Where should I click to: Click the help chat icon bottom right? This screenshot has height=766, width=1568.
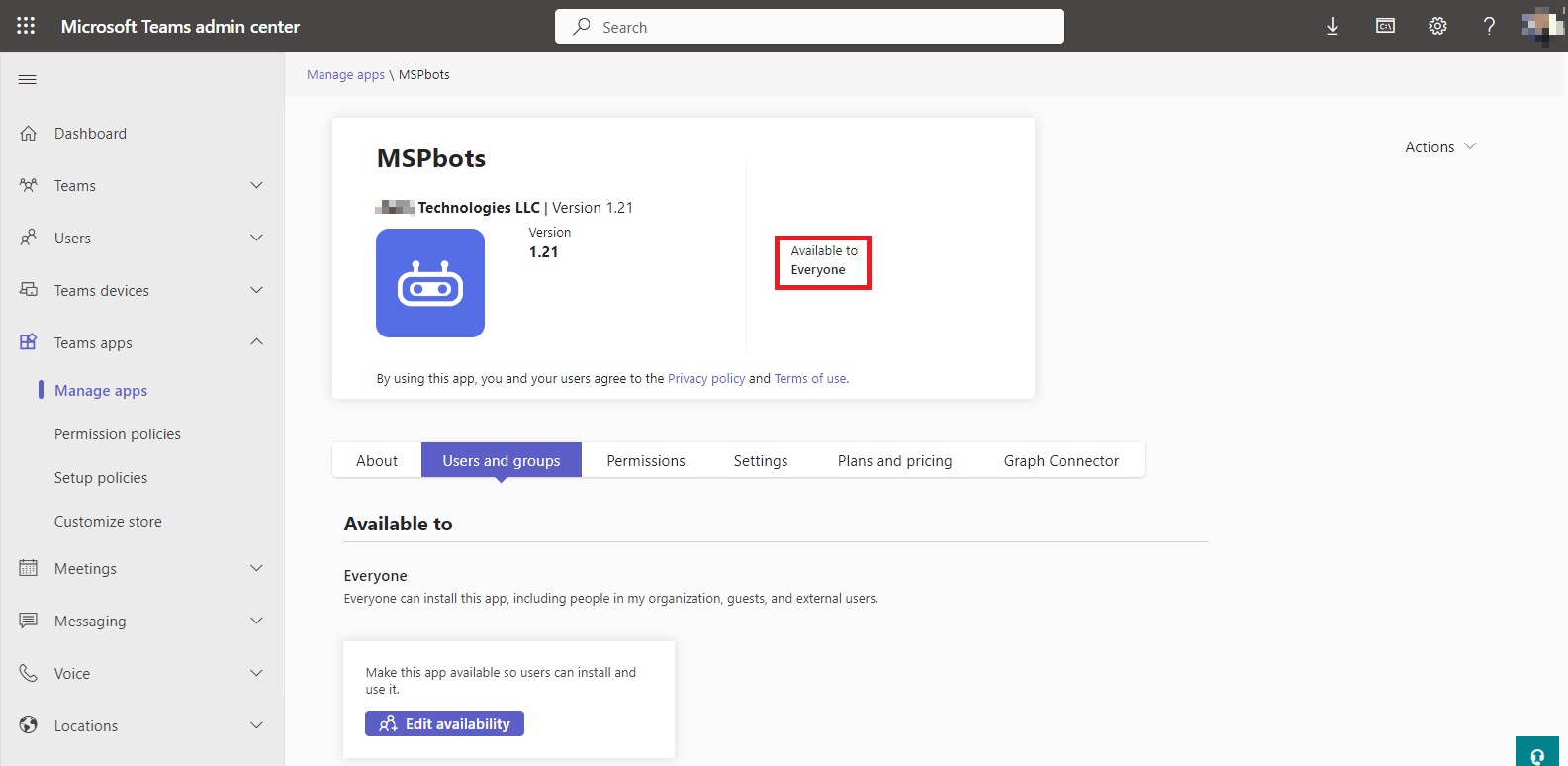pos(1537,754)
